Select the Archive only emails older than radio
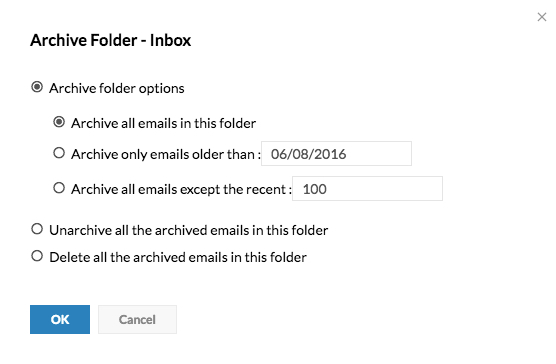This screenshot has height=364, width=556. [x=59, y=153]
